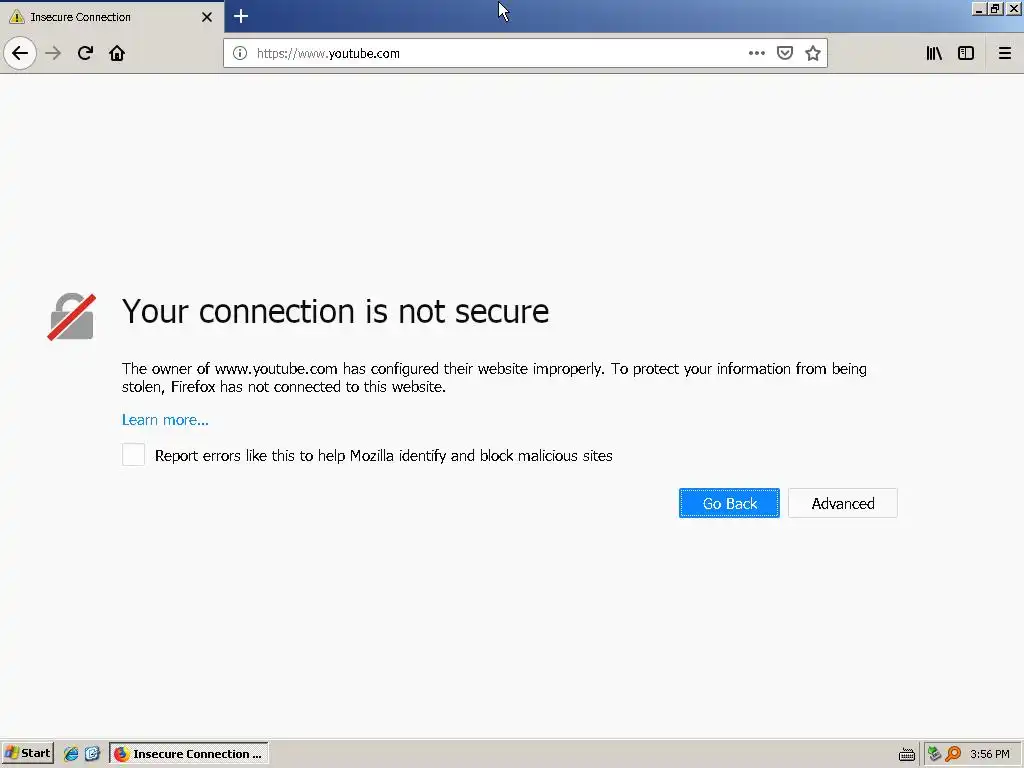Launch Internet Explorer from quick launch
This screenshot has width=1024, height=768.
point(71,754)
